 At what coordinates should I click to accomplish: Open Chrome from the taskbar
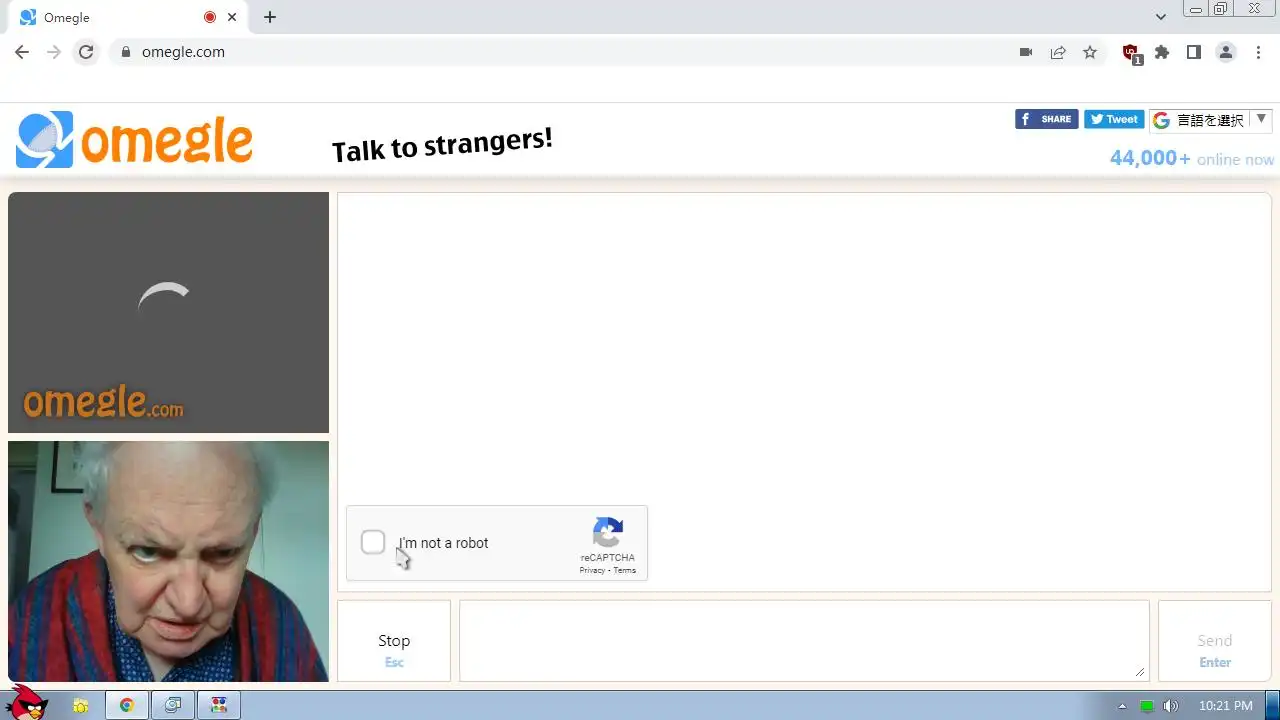[127, 706]
